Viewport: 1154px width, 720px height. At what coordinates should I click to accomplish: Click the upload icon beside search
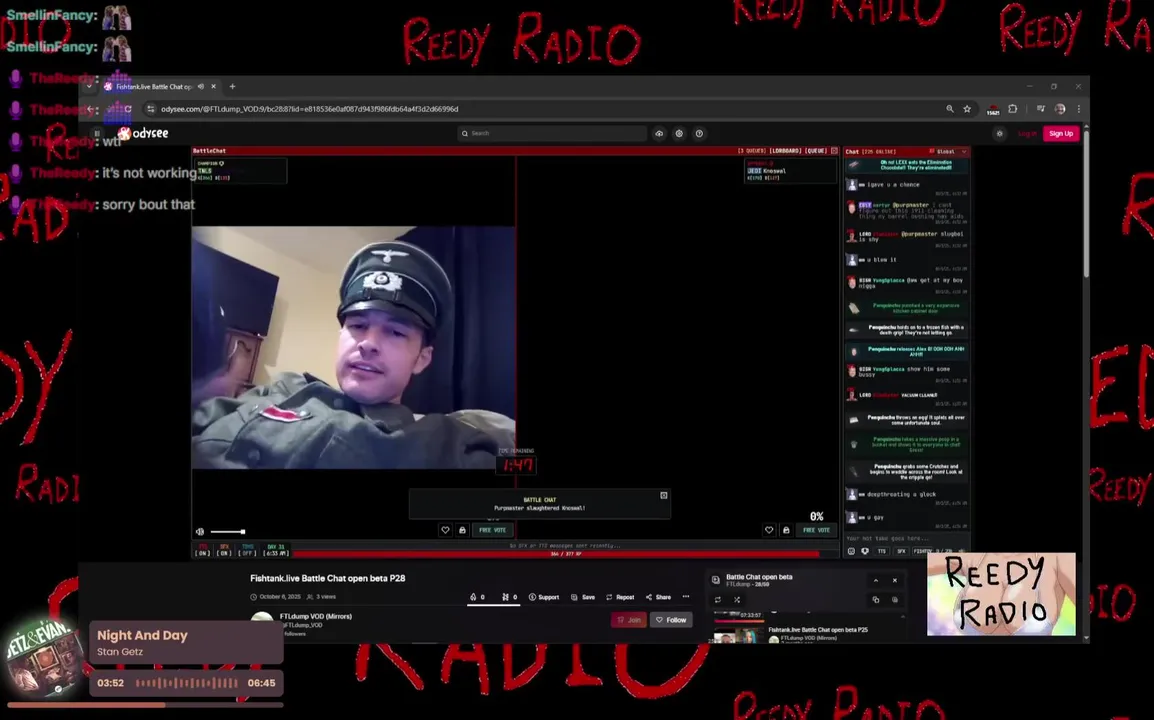pos(659,133)
